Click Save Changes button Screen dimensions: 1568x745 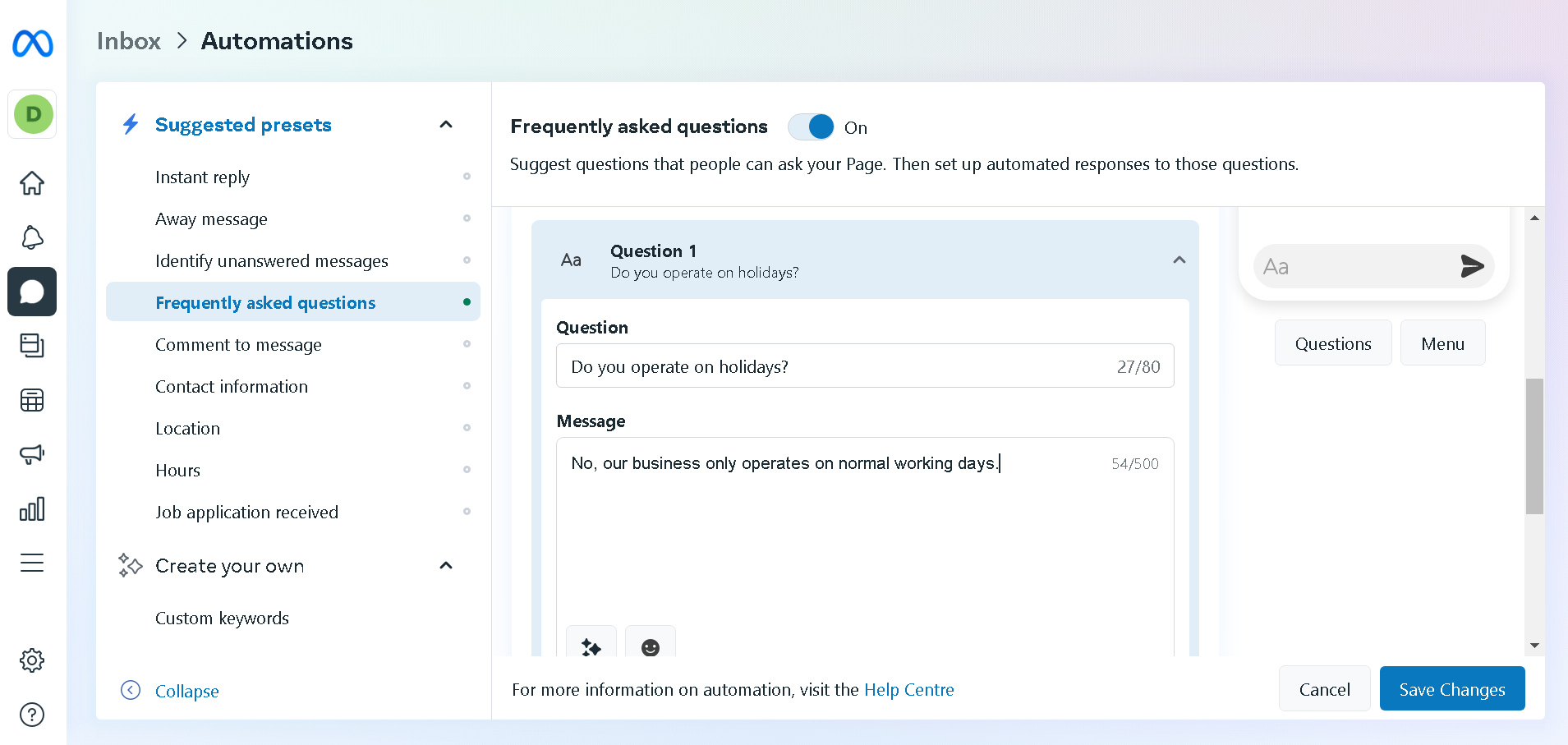(x=1451, y=689)
